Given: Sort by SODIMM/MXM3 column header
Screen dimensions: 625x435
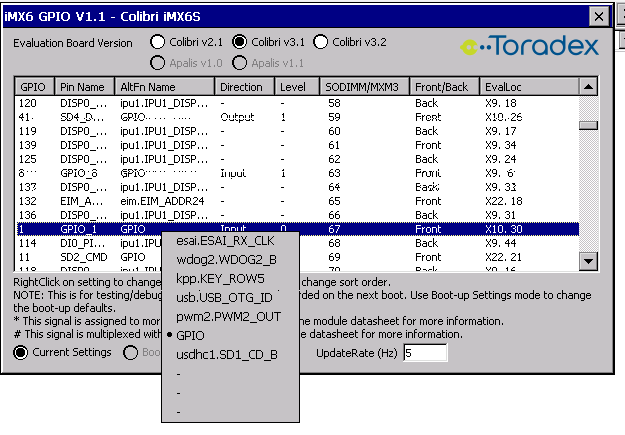Looking at the screenshot, I should 364,87.
